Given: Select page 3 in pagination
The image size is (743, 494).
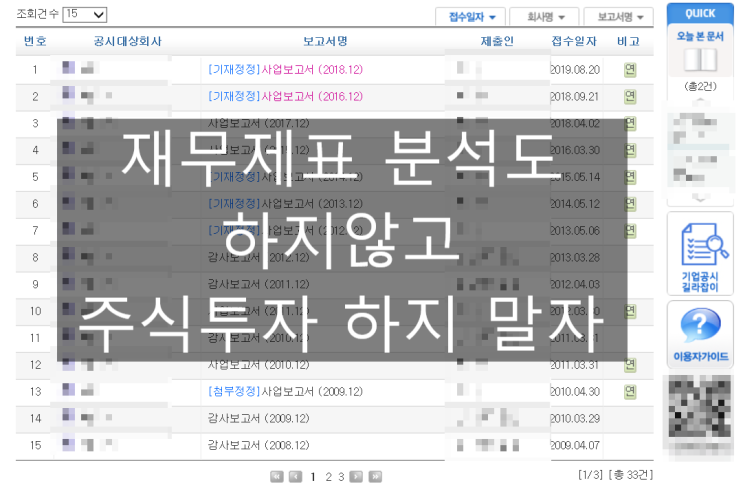Looking at the screenshot, I should [341, 477].
